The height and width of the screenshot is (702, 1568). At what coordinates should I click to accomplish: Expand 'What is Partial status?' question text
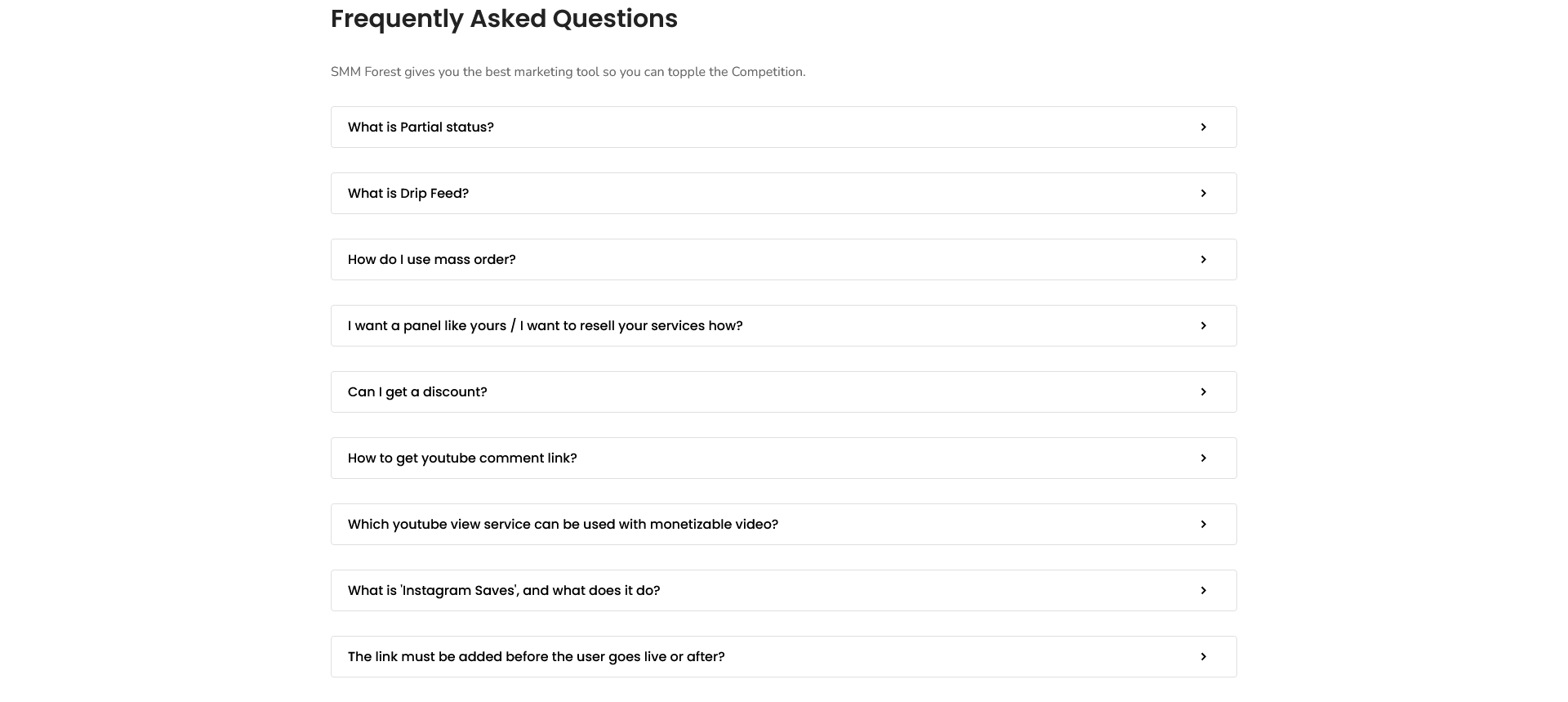click(421, 127)
